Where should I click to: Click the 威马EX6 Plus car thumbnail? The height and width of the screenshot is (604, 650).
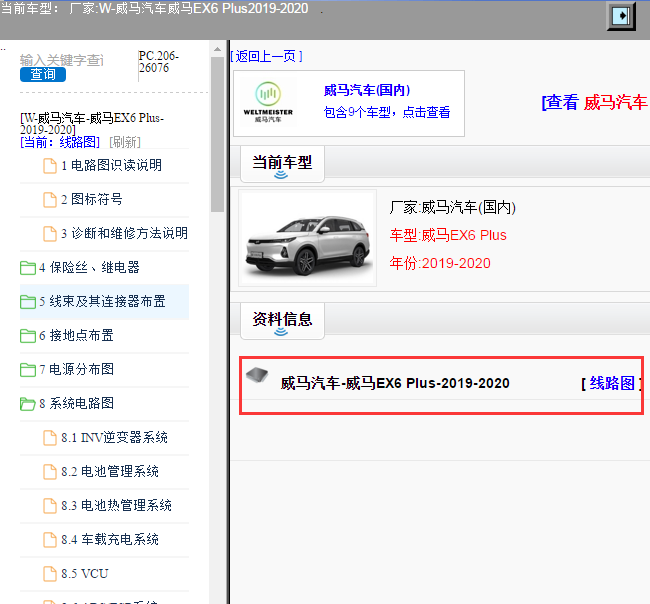pos(308,238)
